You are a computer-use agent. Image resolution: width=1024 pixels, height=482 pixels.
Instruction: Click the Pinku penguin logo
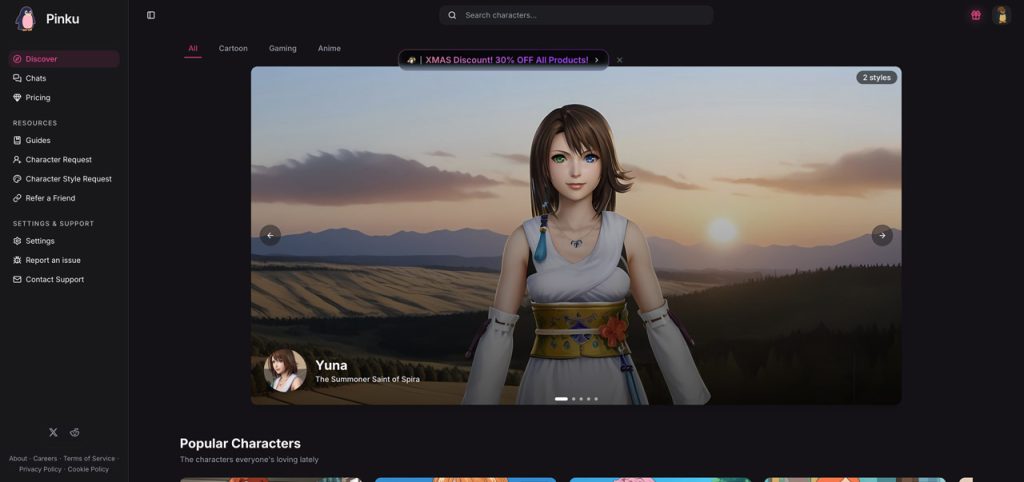25,18
